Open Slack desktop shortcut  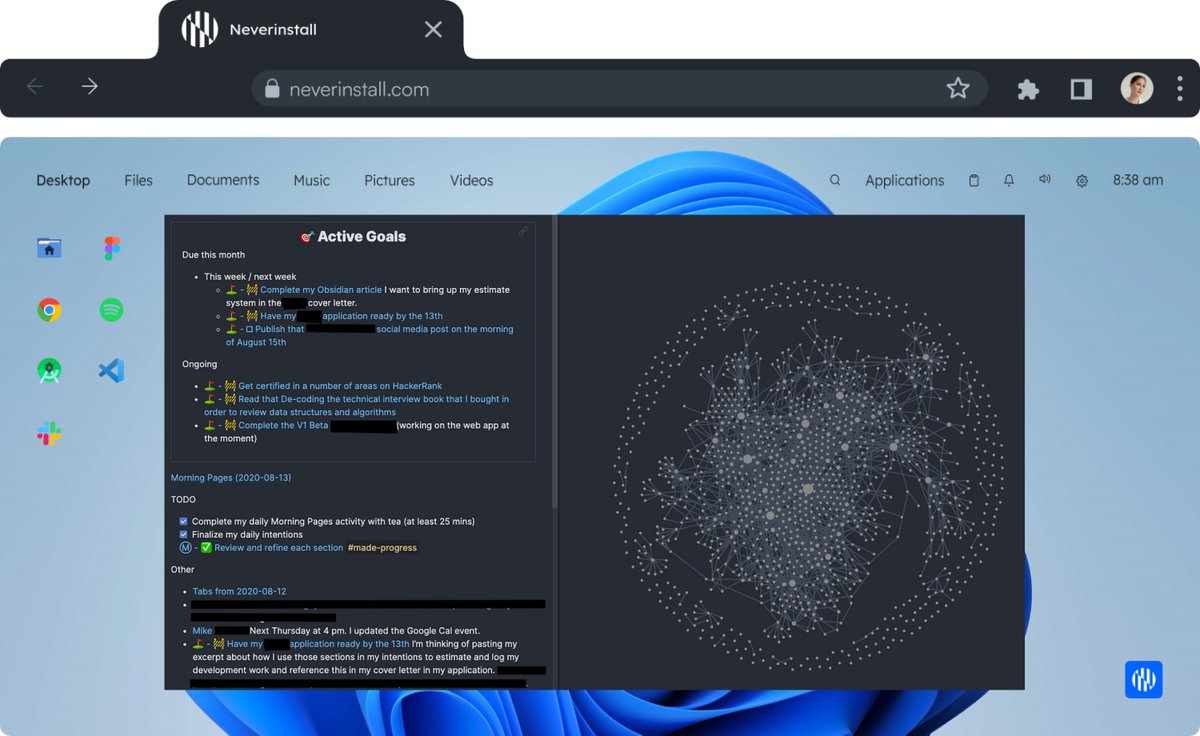pos(49,433)
